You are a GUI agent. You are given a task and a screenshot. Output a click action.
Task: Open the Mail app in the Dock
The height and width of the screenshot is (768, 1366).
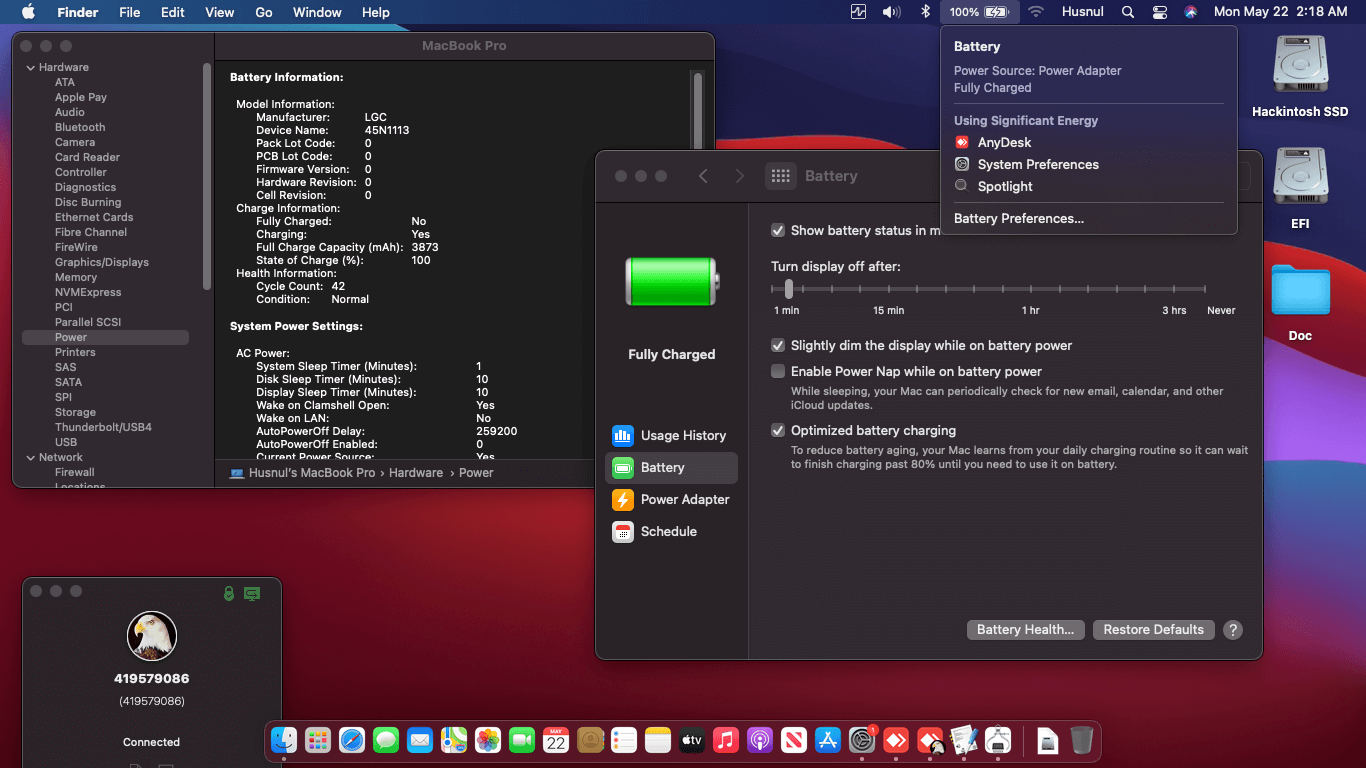[420, 740]
